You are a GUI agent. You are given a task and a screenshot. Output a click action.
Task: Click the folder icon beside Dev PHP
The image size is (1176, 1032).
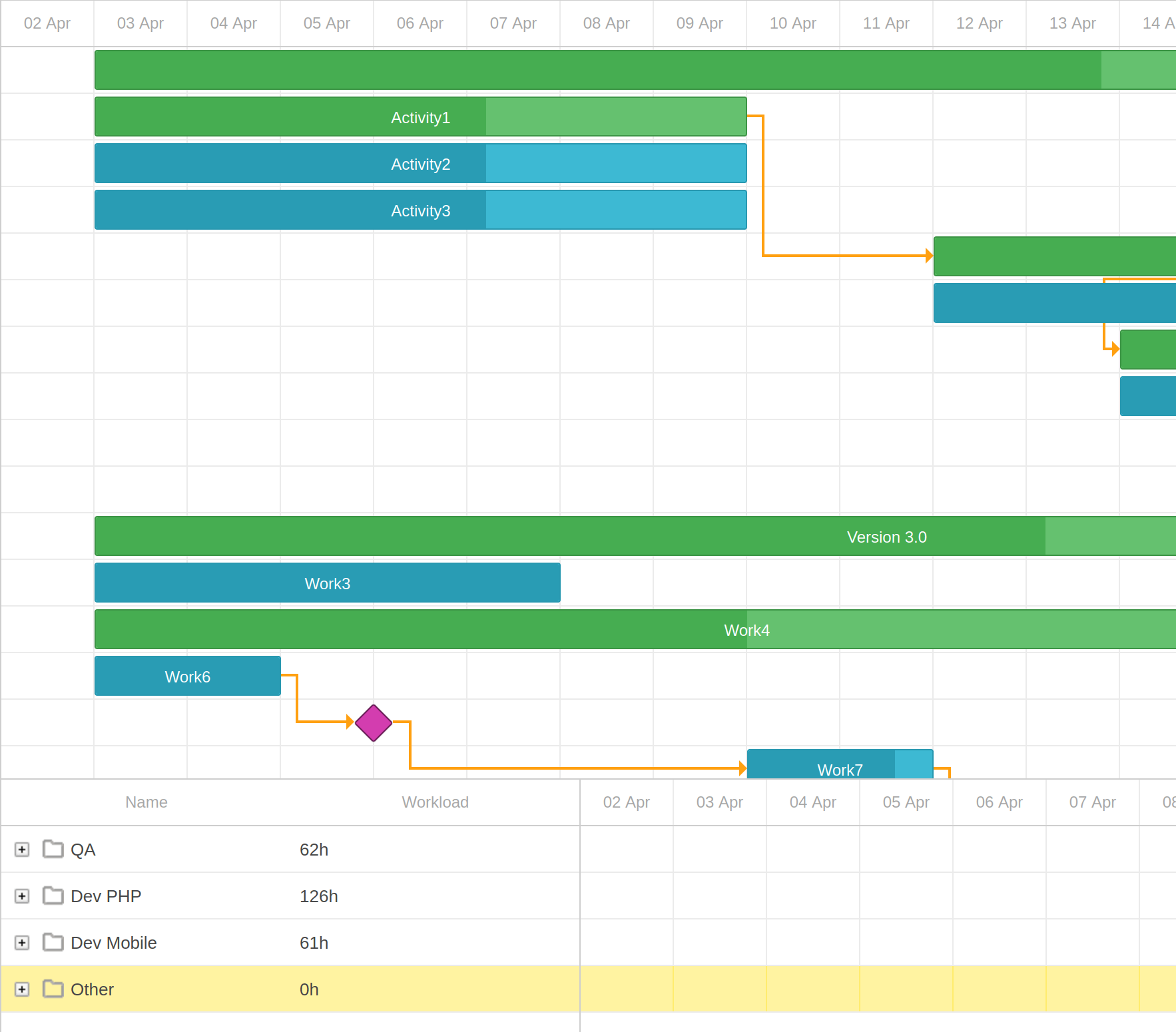coord(53,896)
